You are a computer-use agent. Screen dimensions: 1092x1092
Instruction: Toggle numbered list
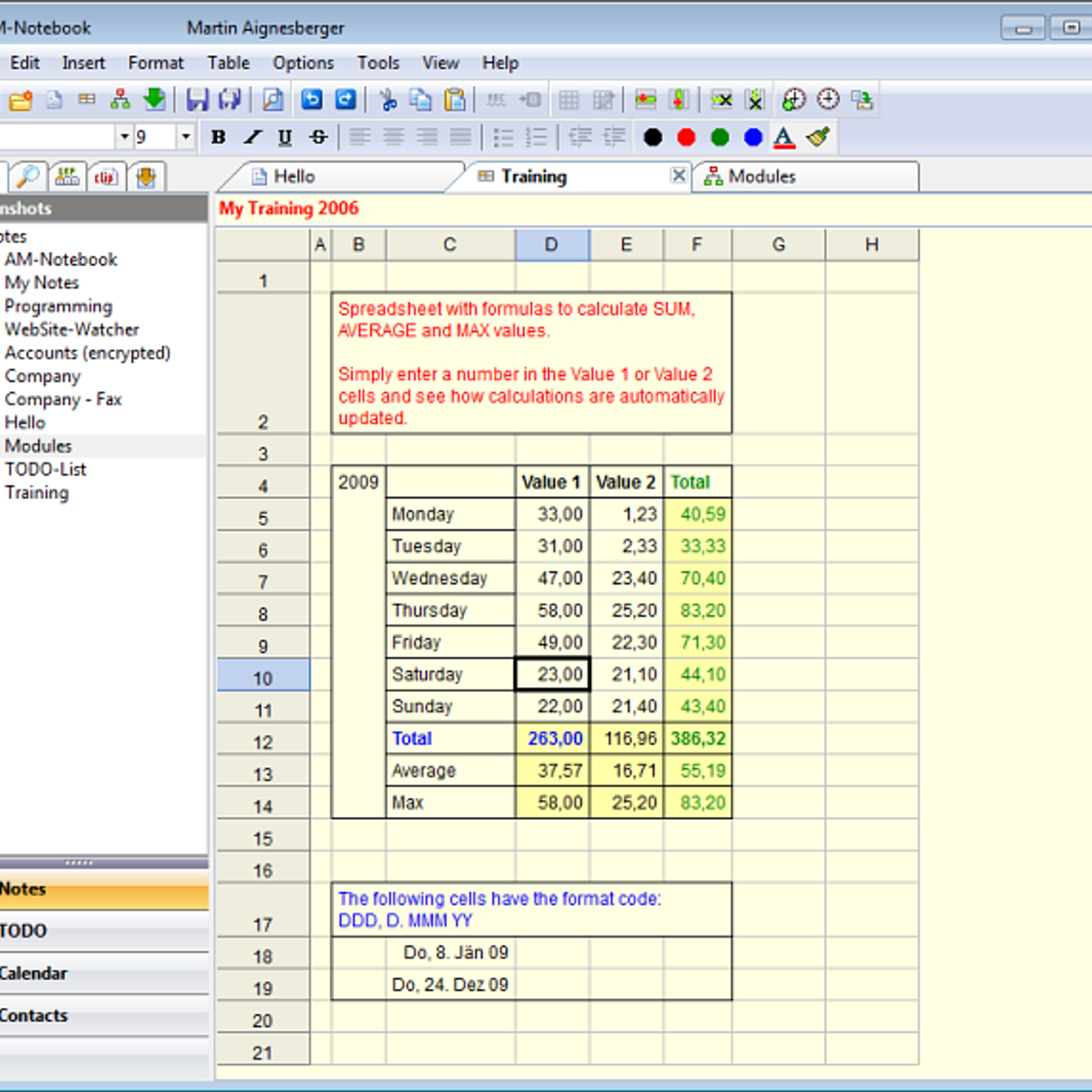point(537,137)
